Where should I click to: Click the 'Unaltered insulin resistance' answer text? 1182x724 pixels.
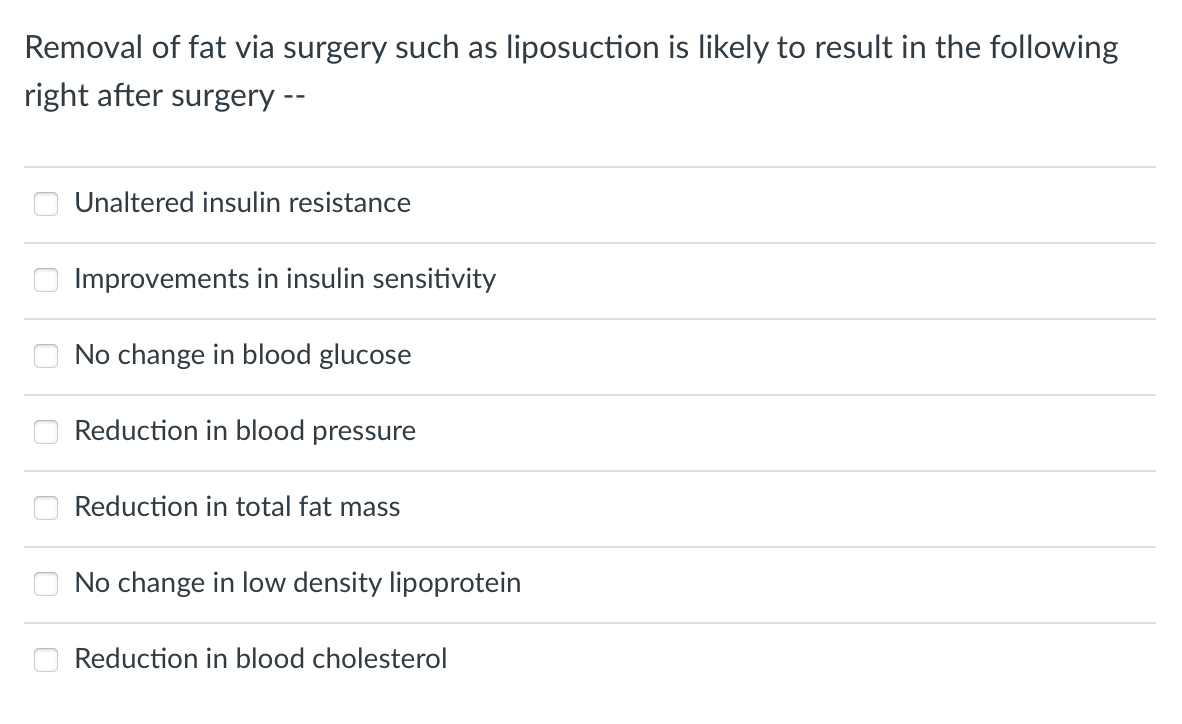[242, 203]
